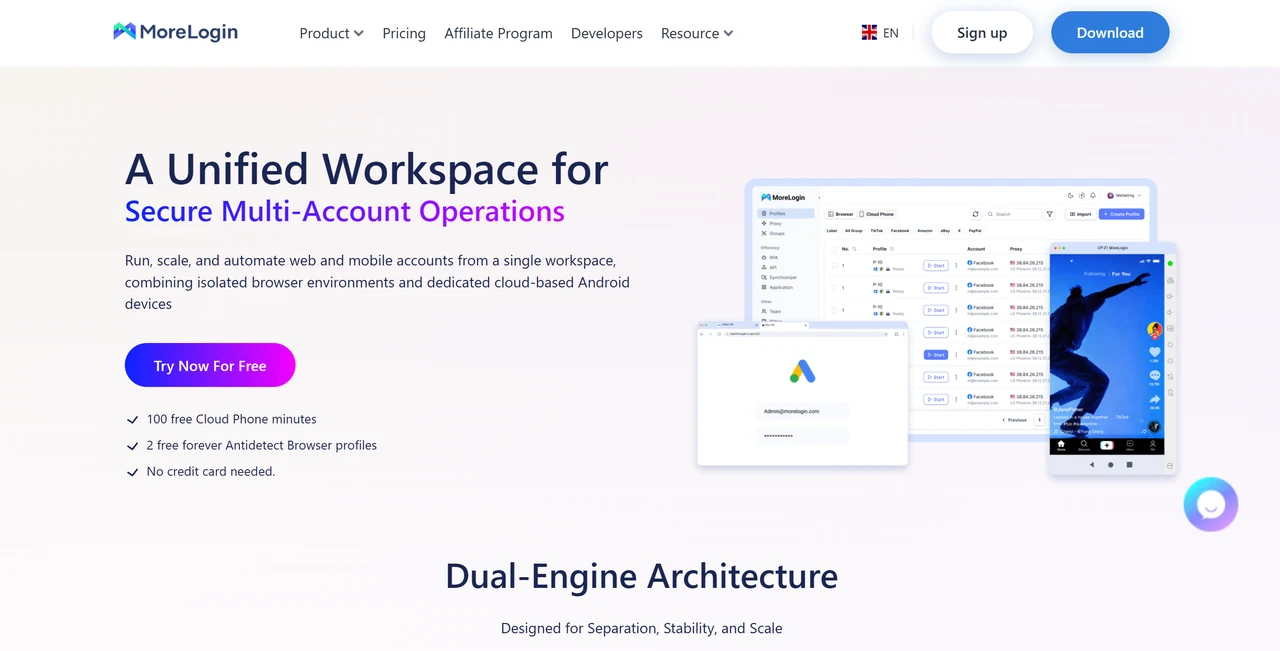
Task: Tap the plus create icon on phone
Action: pos(1107,445)
